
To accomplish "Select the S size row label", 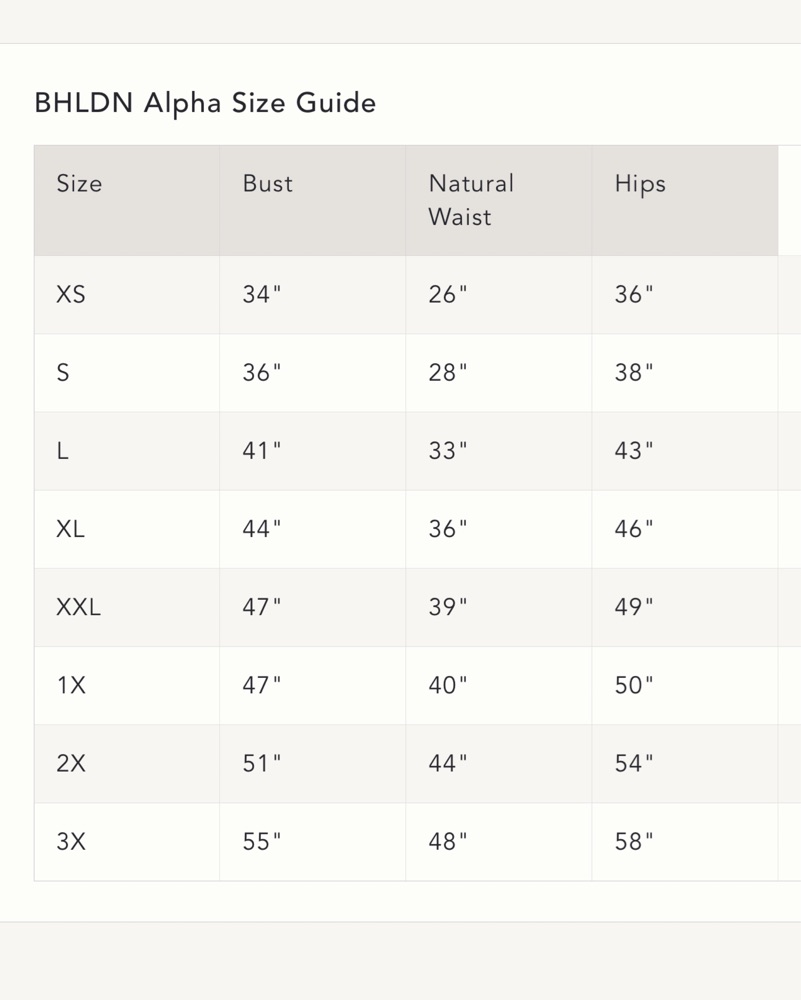I will 62,372.
